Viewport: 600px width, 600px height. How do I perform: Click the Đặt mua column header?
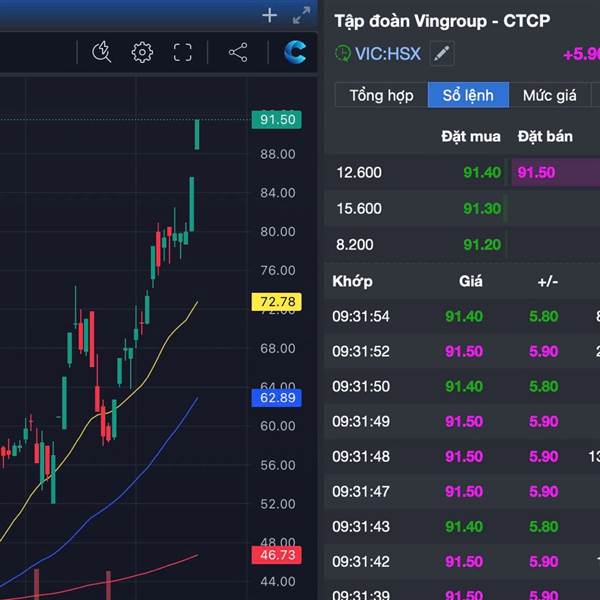(471, 137)
